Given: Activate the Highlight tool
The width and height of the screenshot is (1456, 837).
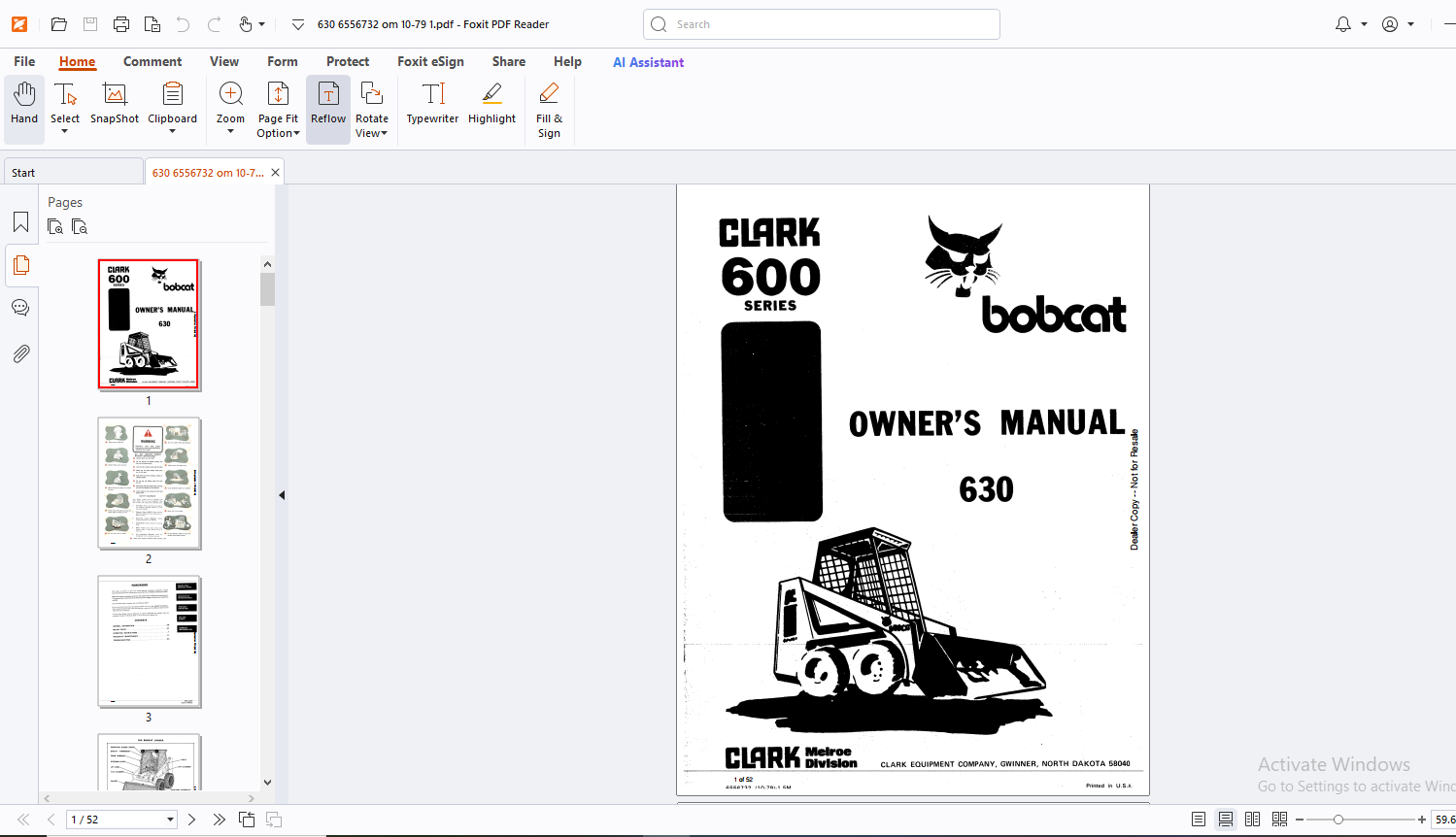Looking at the screenshot, I should (x=491, y=103).
